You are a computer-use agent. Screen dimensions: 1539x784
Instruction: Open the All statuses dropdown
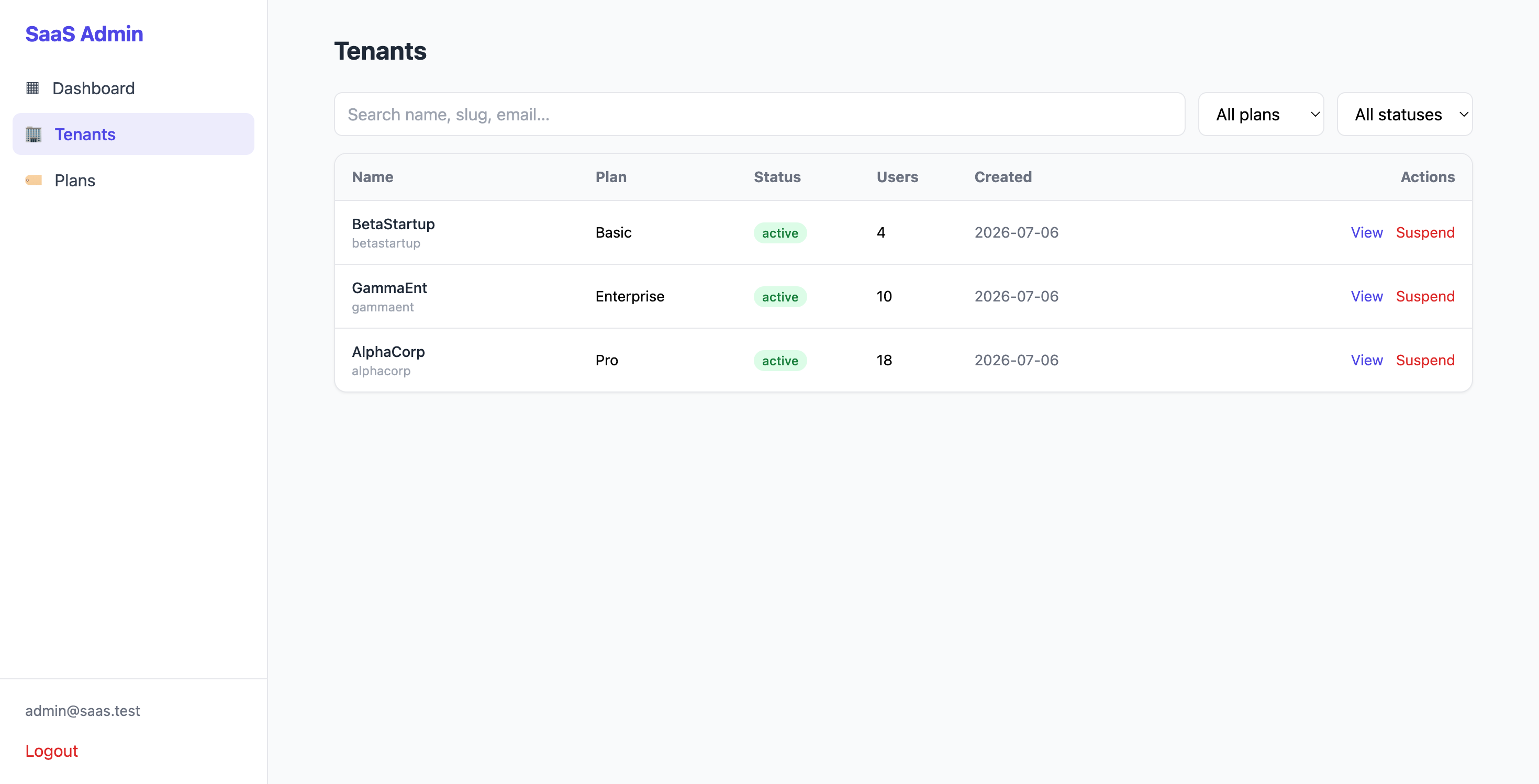click(1404, 114)
